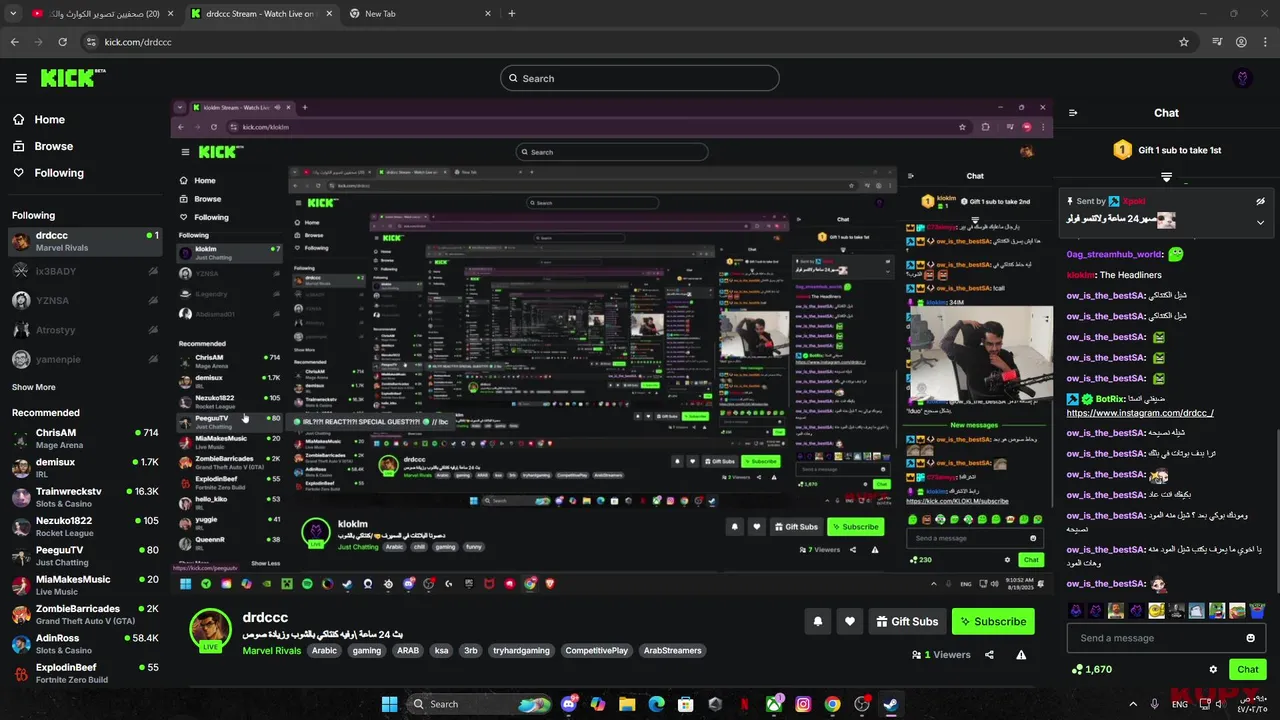Open yamenpie in Following list
Image resolution: width=1280 pixels, height=720 pixels.
[x=85, y=359]
